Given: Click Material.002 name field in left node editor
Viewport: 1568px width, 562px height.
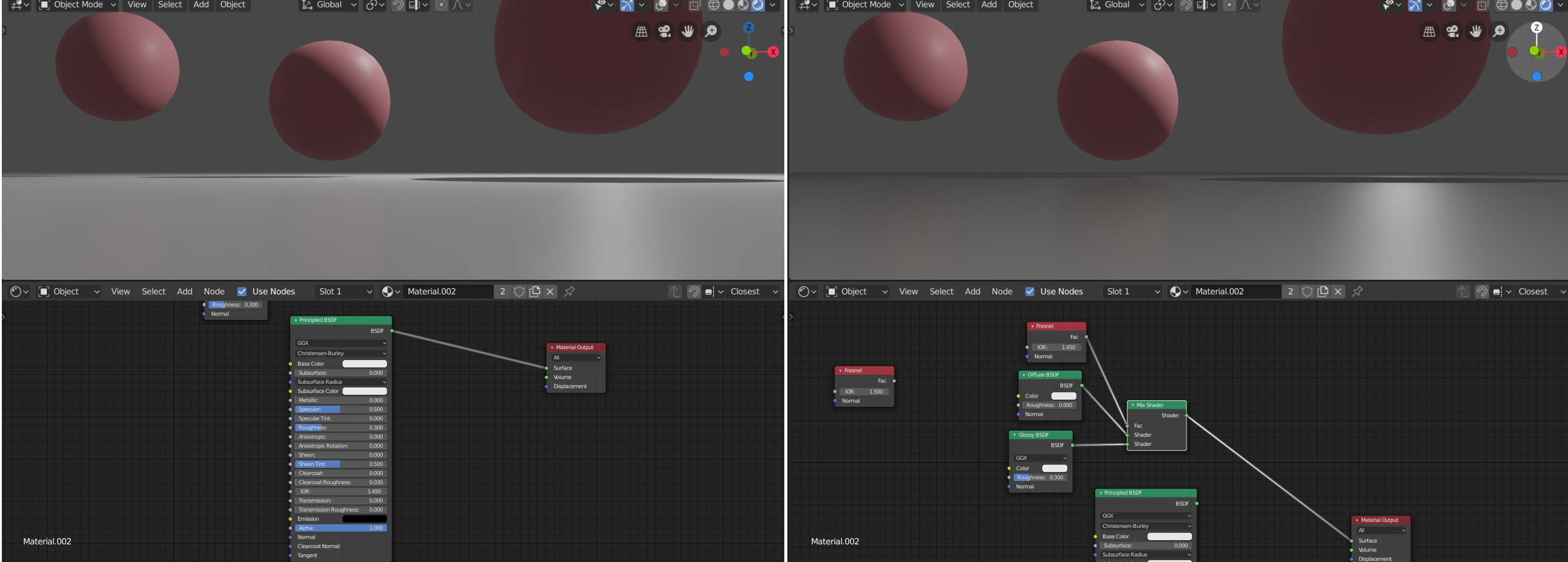Looking at the screenshot, I should 448,291.
